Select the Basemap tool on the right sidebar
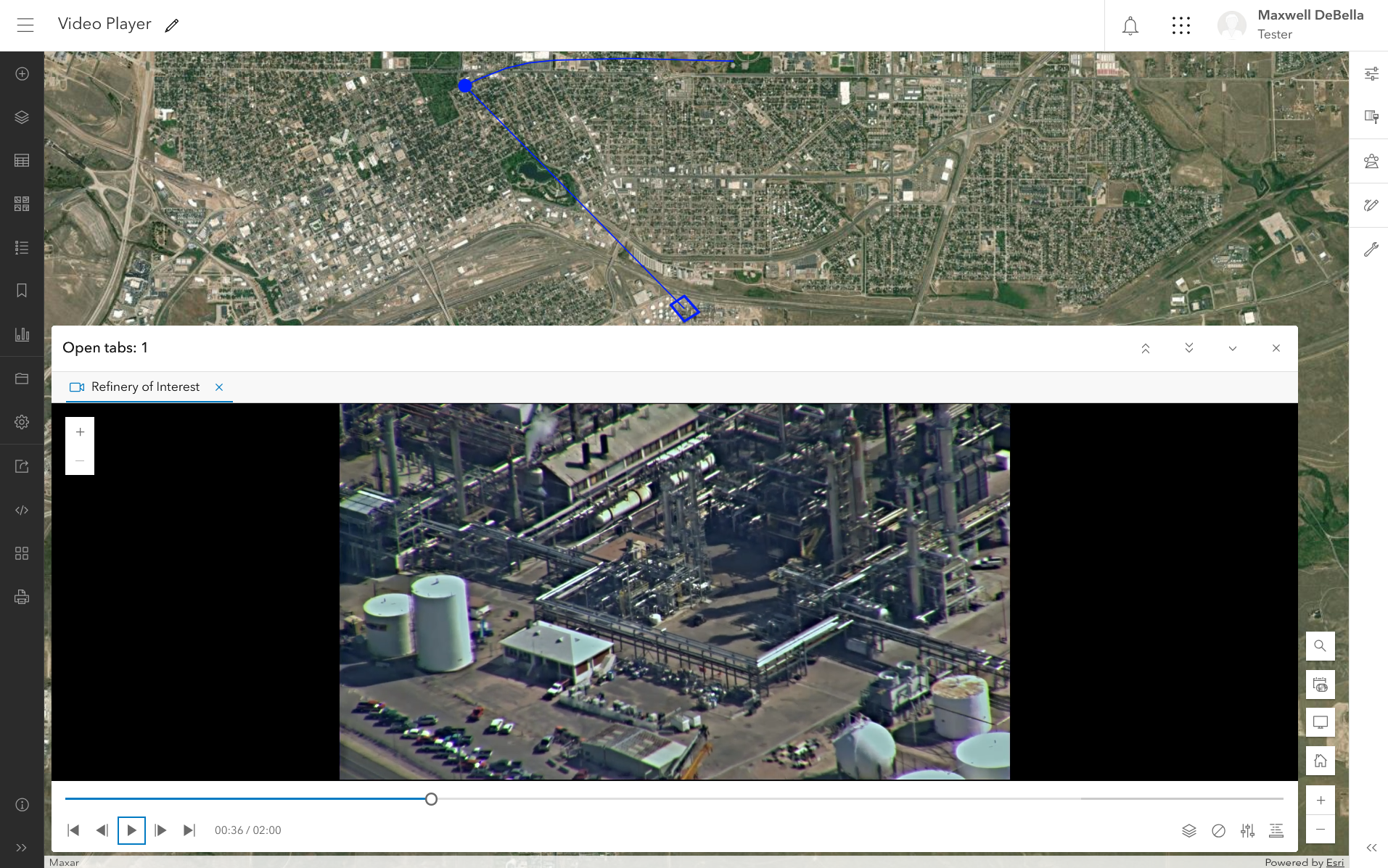 pos(1371,116)
